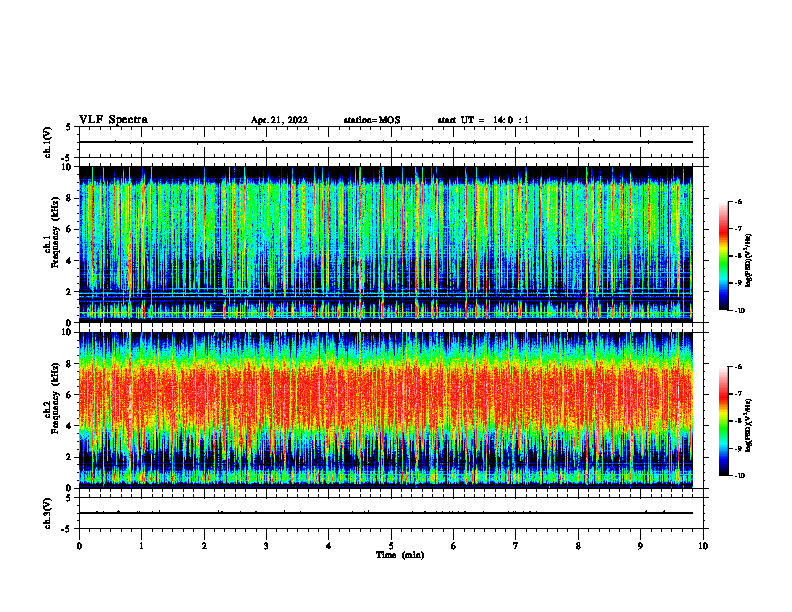Click the time axis tick label "6"

454,546
